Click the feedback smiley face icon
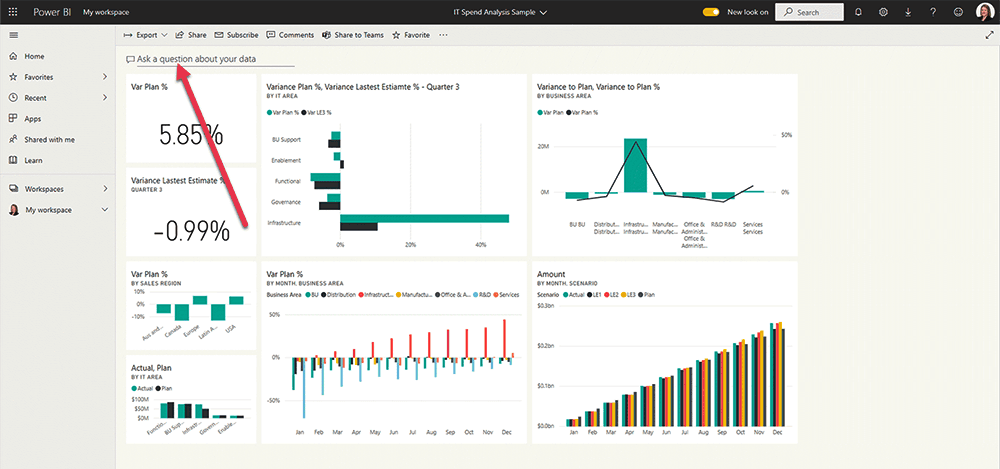 (958, 12)
